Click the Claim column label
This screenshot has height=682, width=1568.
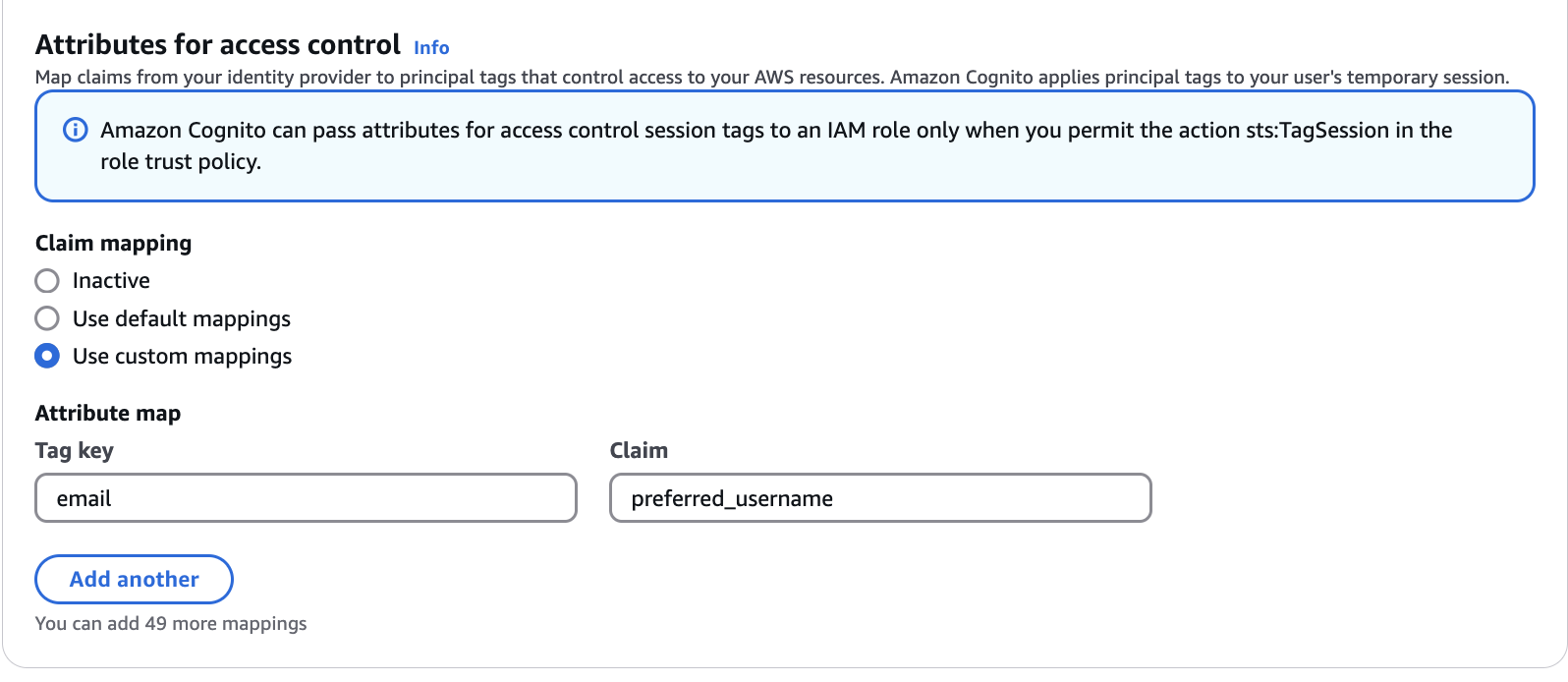639,450
